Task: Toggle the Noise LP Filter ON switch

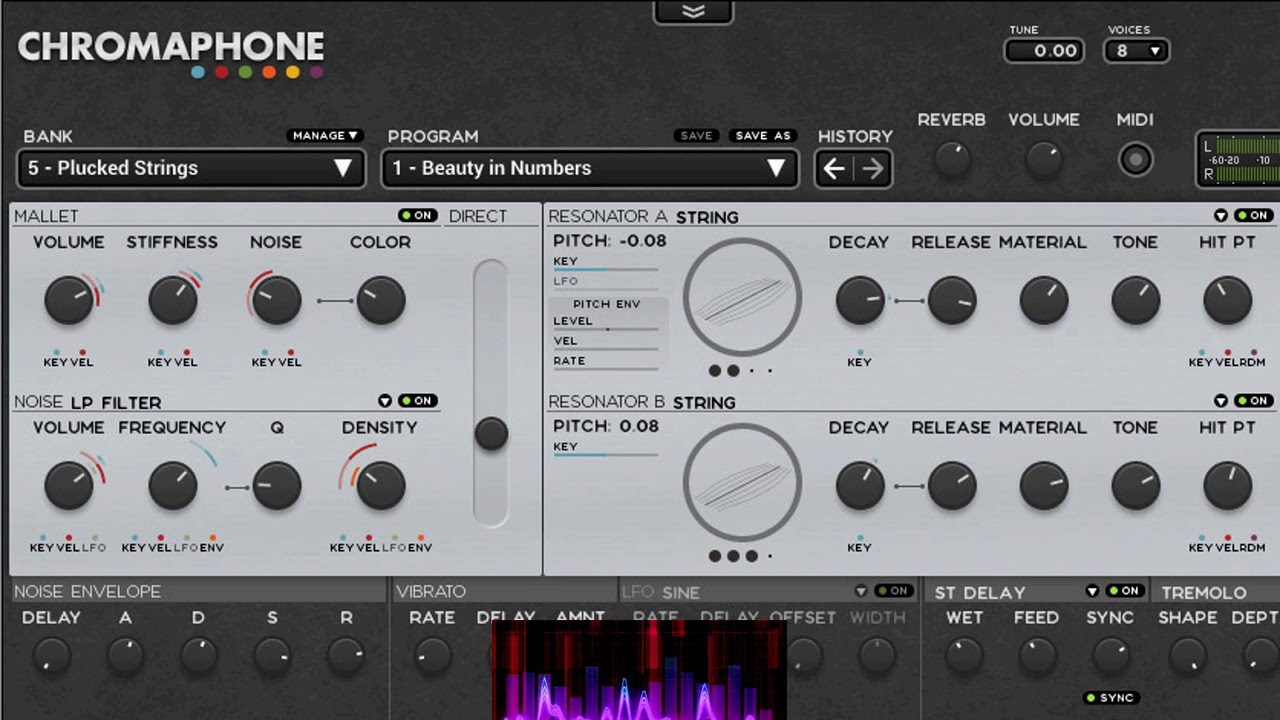Action: tap(418, 401)
